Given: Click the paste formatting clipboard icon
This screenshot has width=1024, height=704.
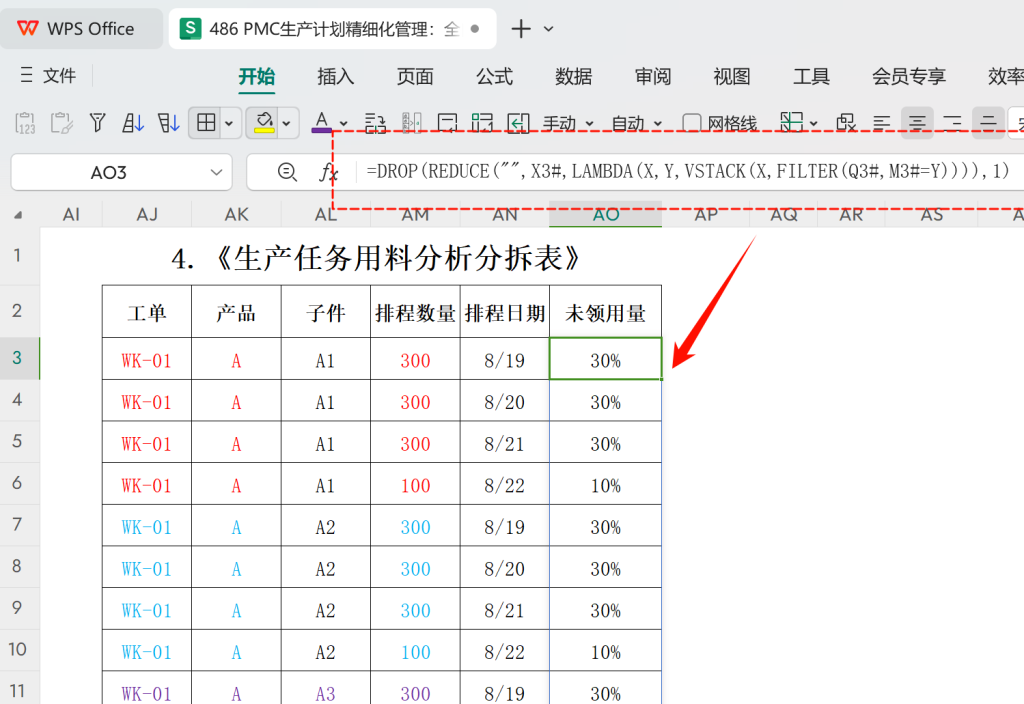Looking at the screenshot, I should point(62,123).
